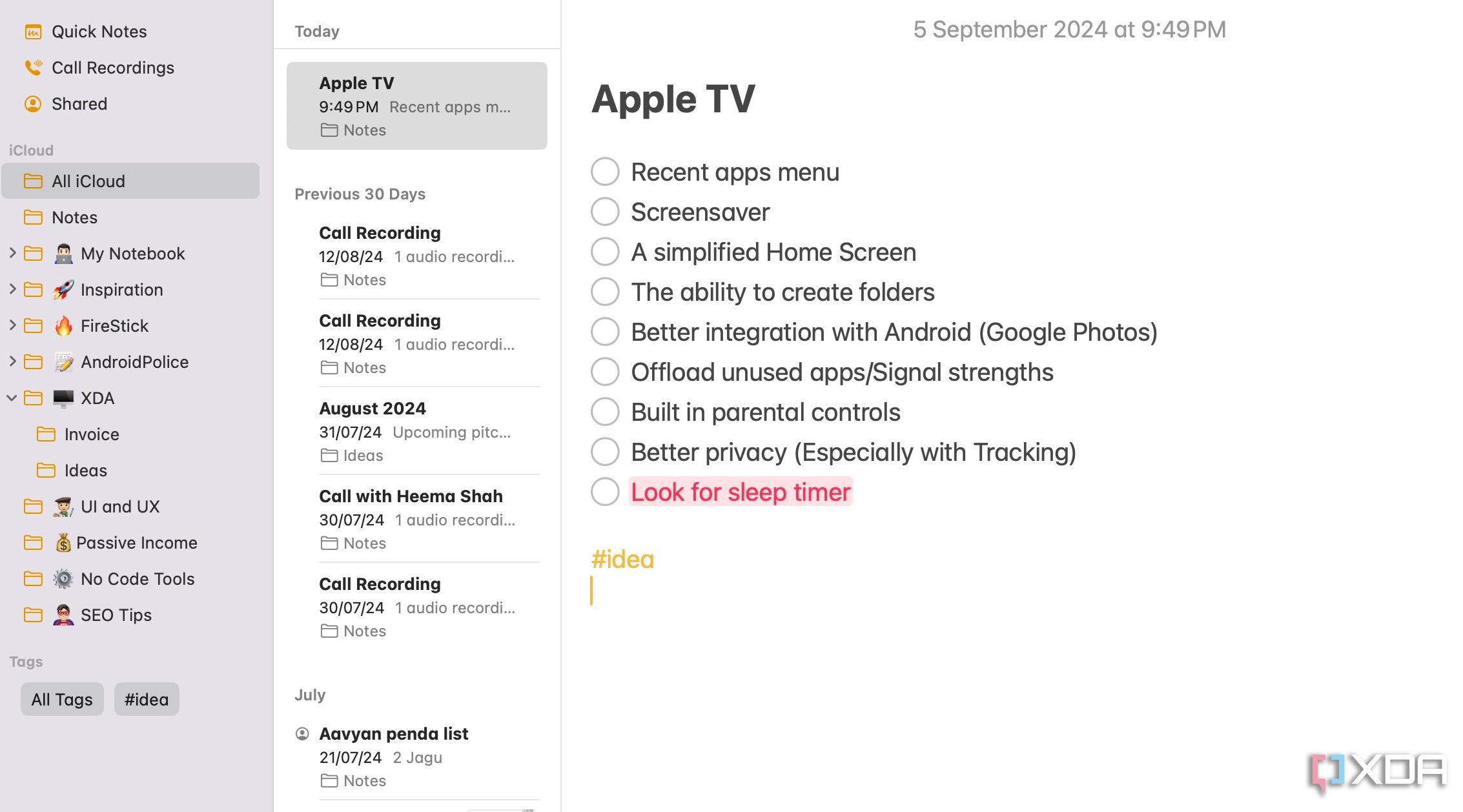This screenshot has height=812, width=1463.
Task: Click the My Notebook folder icon
Action: pos(35,253)
